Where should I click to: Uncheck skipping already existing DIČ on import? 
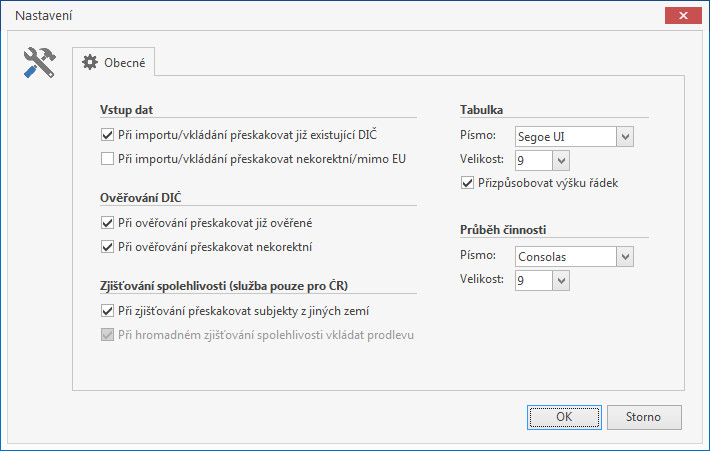[107, 135]
